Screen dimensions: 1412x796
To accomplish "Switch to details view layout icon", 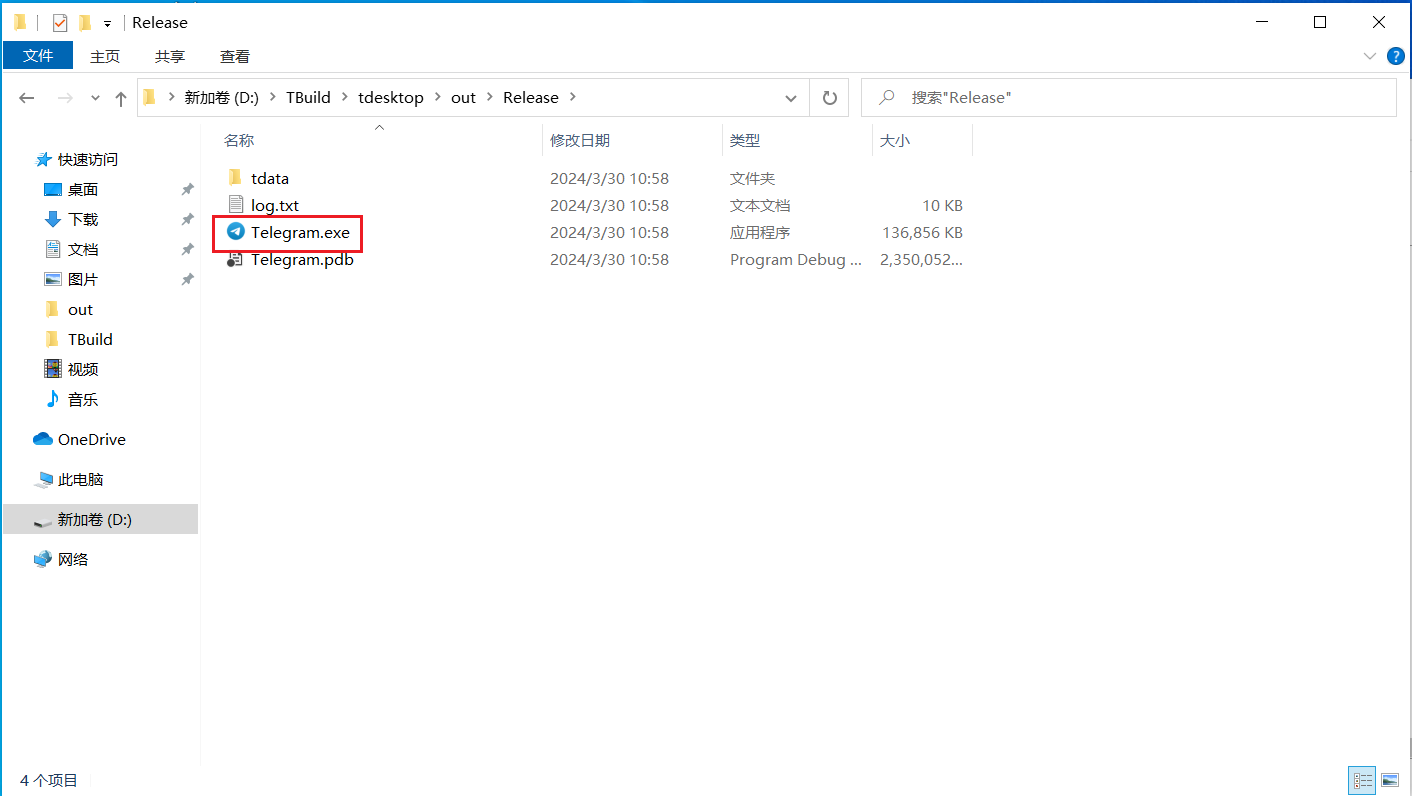I will coord(1362,780).
